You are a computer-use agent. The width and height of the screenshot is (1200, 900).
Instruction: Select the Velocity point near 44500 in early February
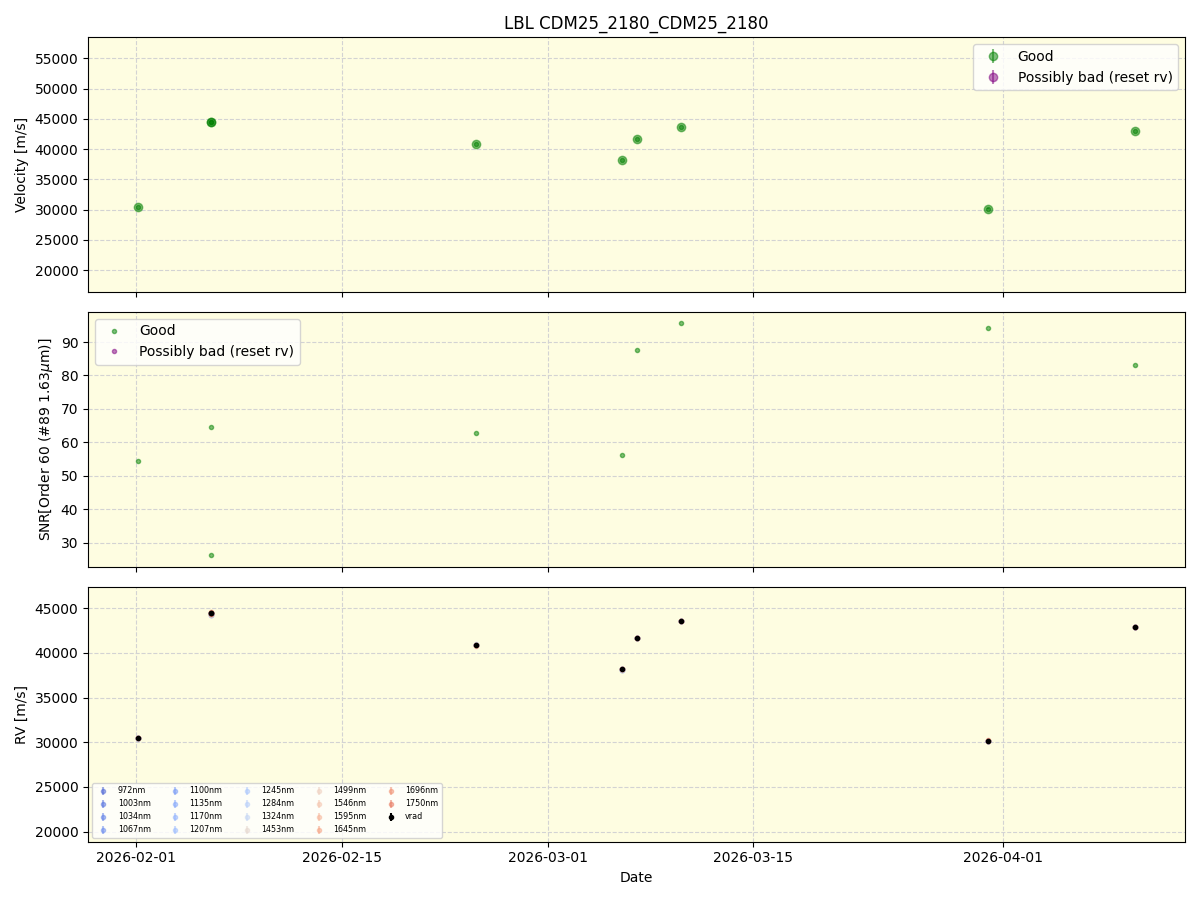(x=211, y=122)
